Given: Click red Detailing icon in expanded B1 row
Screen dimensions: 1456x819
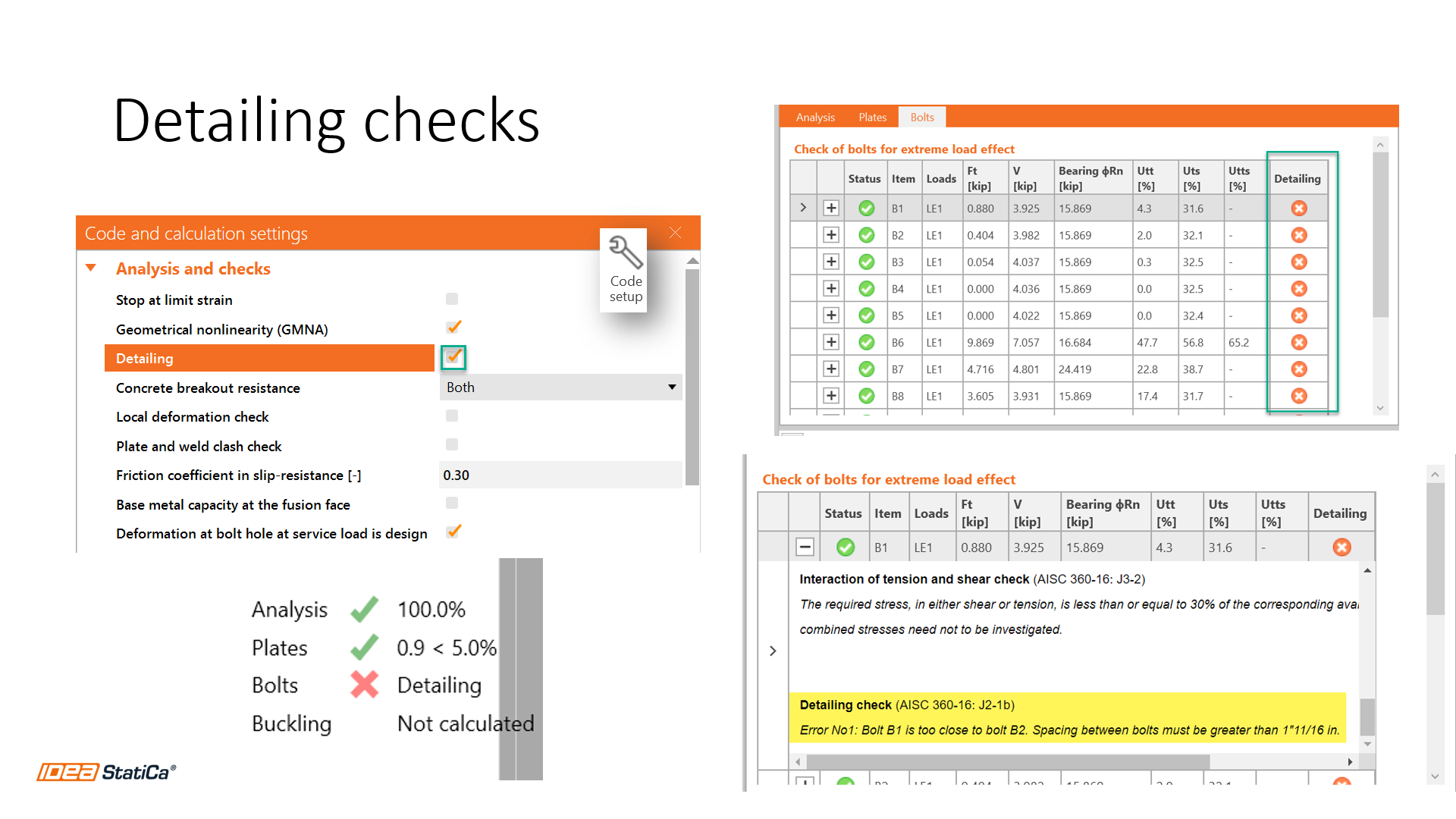Looking at the screenshot, I should (1341, 547).
